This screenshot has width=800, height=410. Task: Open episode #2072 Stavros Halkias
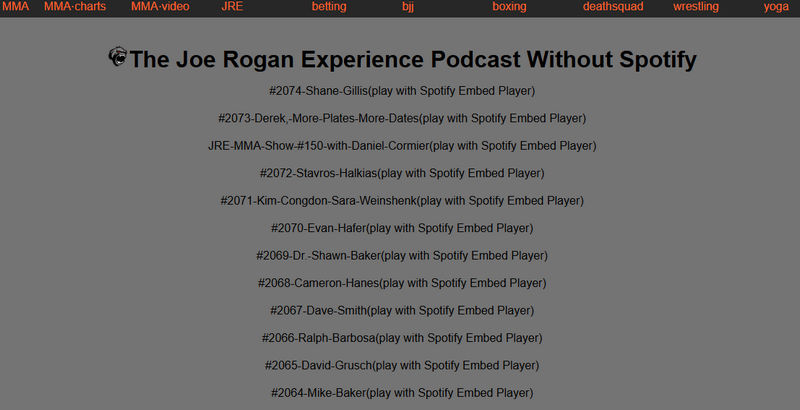pos(402,173)
